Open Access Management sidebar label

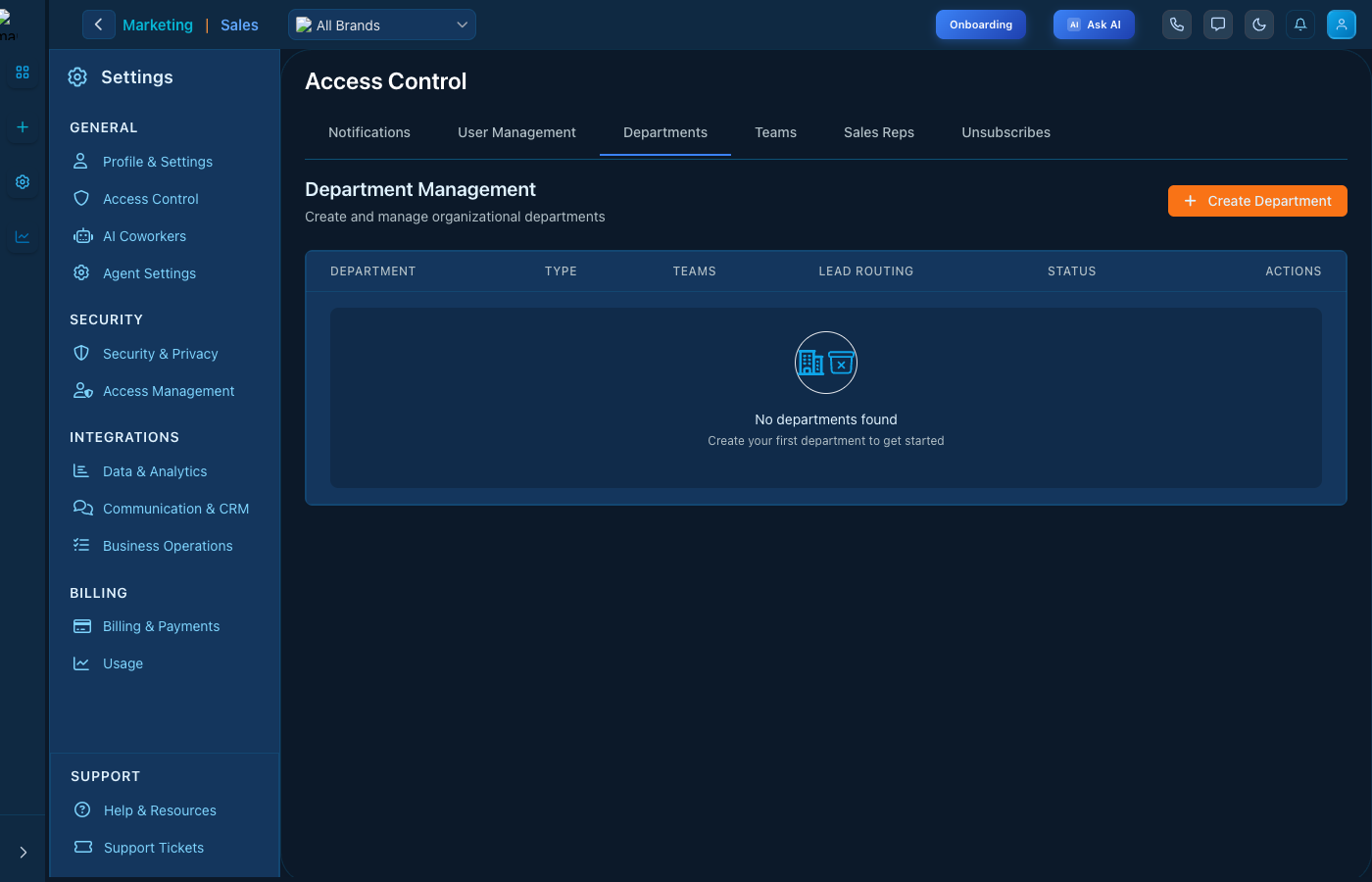(x=169, y=391)
